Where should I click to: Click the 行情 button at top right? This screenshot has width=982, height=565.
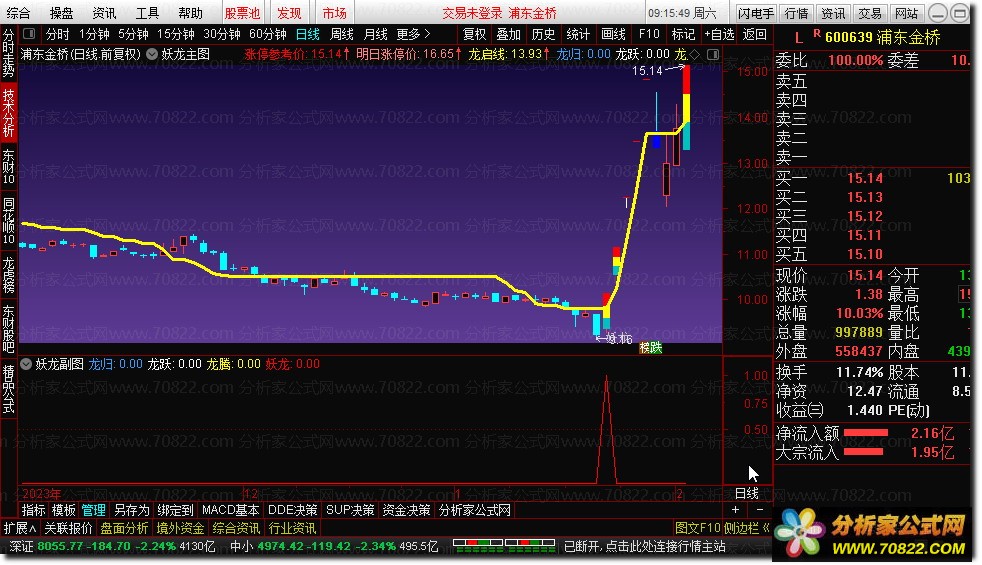(x=796, y=13)
